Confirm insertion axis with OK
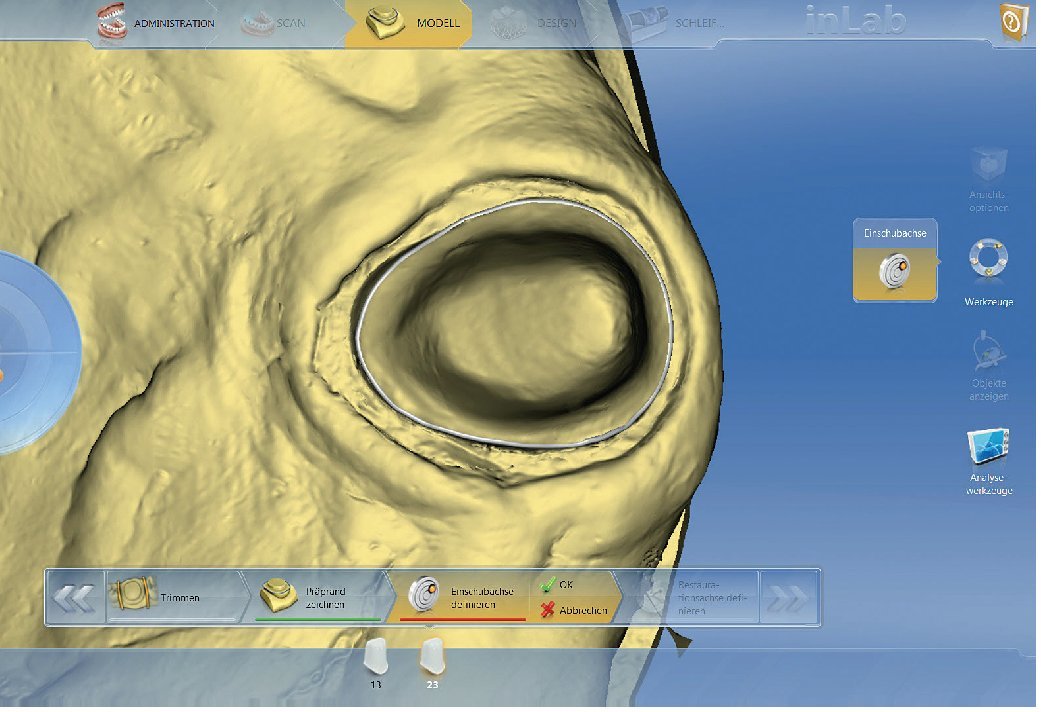This screenshot has width=1041, height=712. tap(558, 584)
